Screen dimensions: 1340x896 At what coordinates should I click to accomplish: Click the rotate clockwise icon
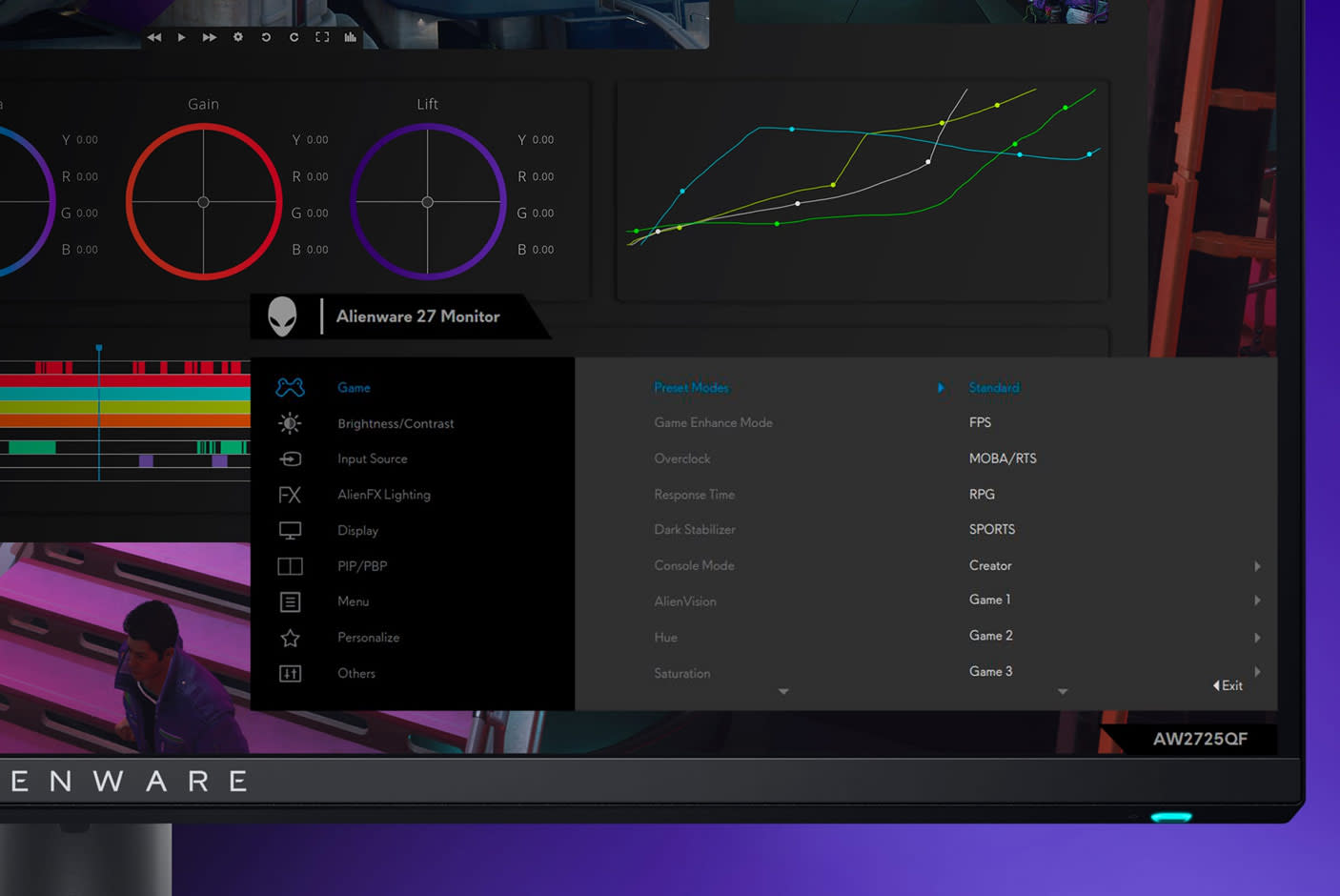(294, 37)
